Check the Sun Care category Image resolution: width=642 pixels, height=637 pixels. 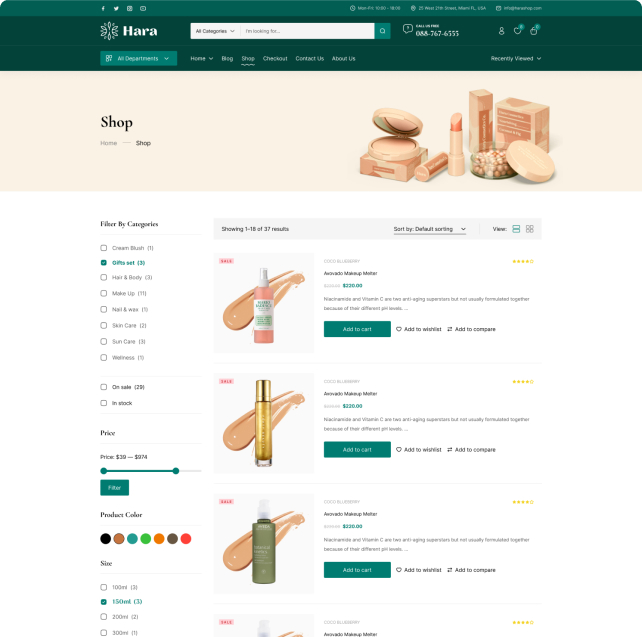pyautogui.click(x=104, y=341)
